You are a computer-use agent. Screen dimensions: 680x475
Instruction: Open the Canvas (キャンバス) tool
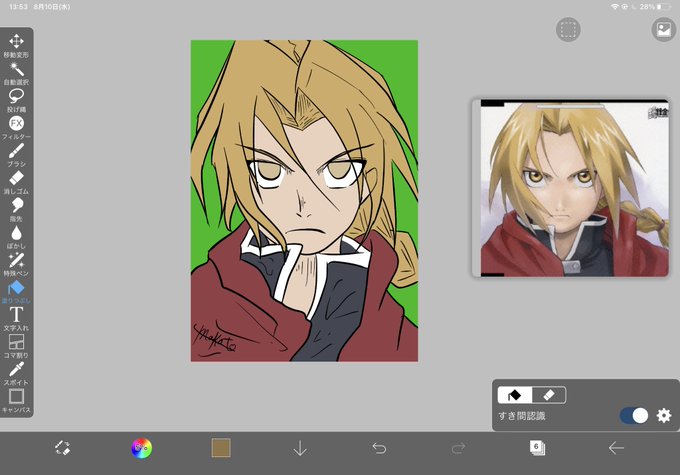16,401
